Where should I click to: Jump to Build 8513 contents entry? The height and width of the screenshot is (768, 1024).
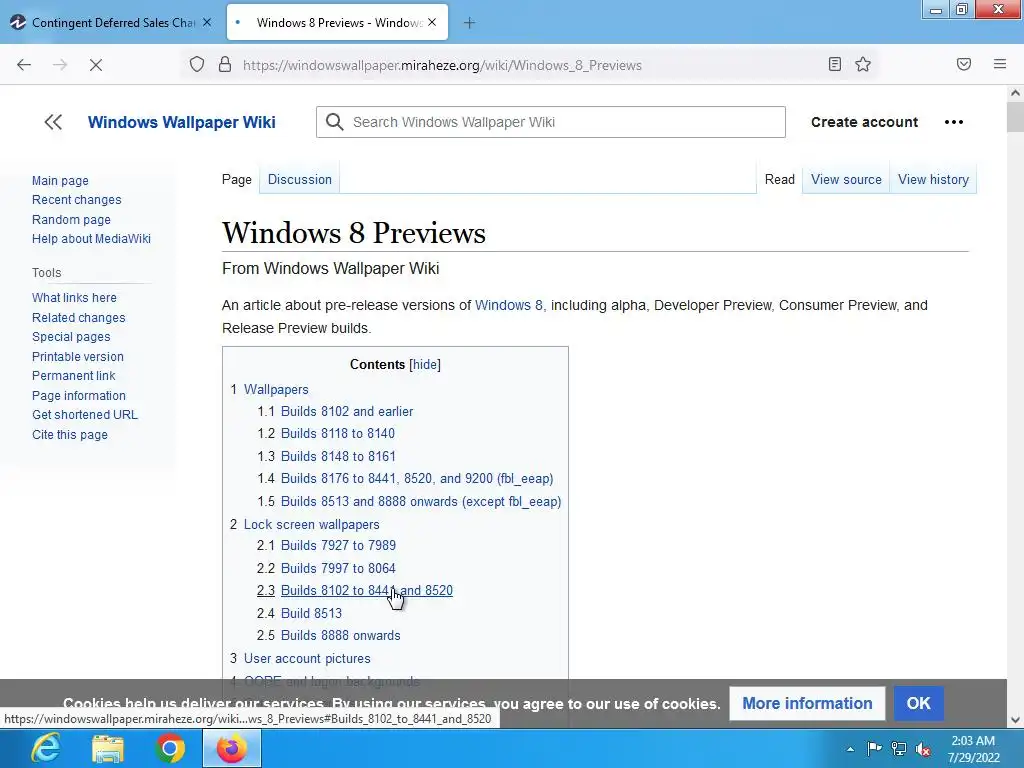point(311,613)
